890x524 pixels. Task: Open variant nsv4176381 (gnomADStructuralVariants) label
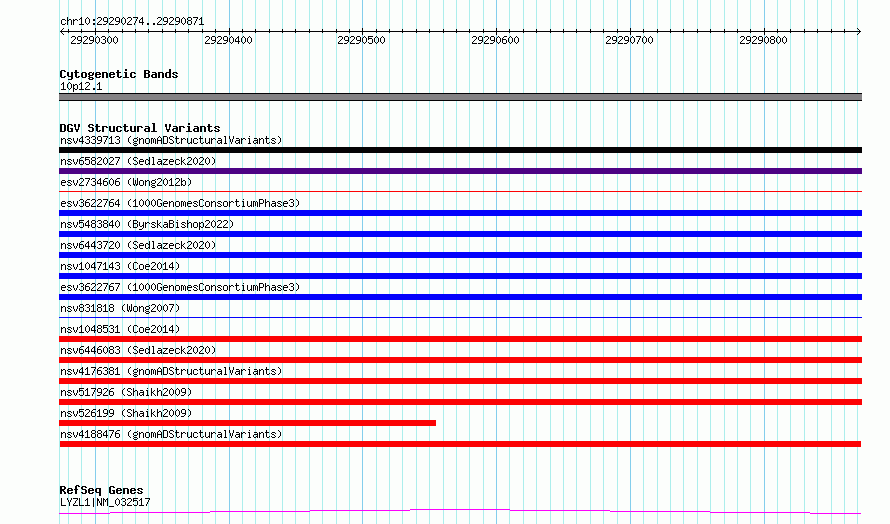[x=171, y=371]
